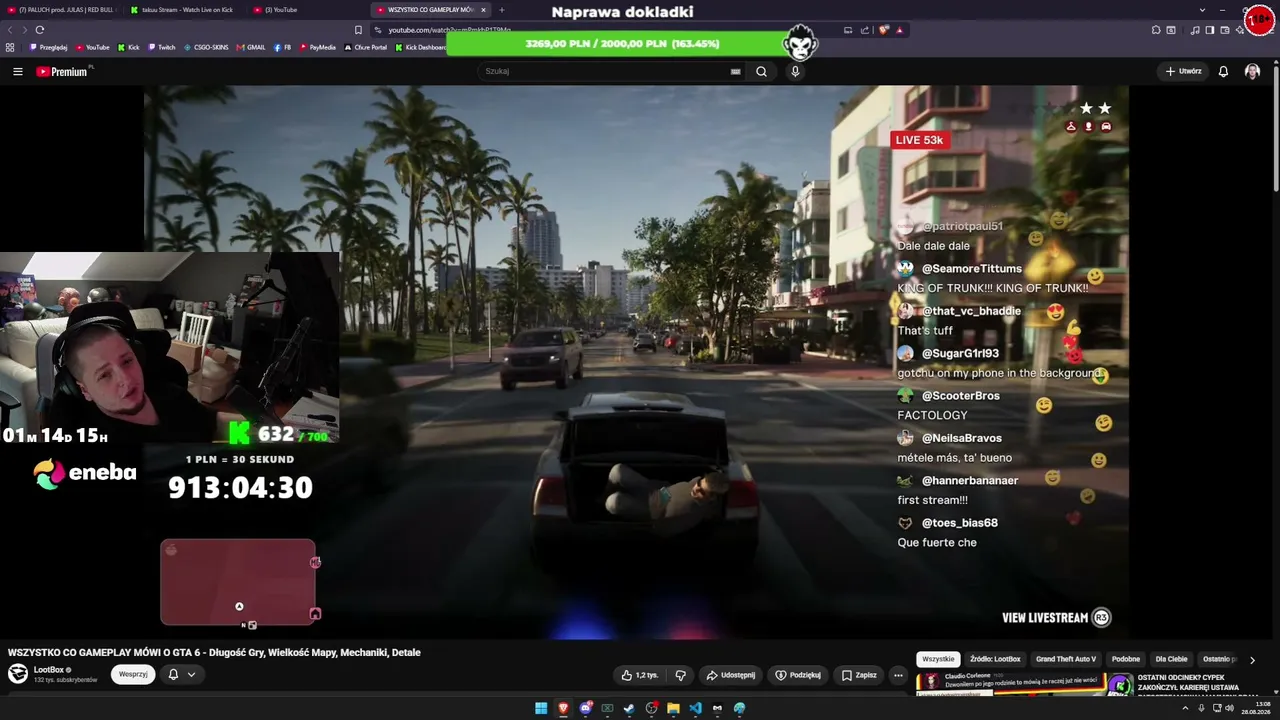Open the CSGO-SKINS bookmark
1280x720 pixels.
[x=206, y=47]
